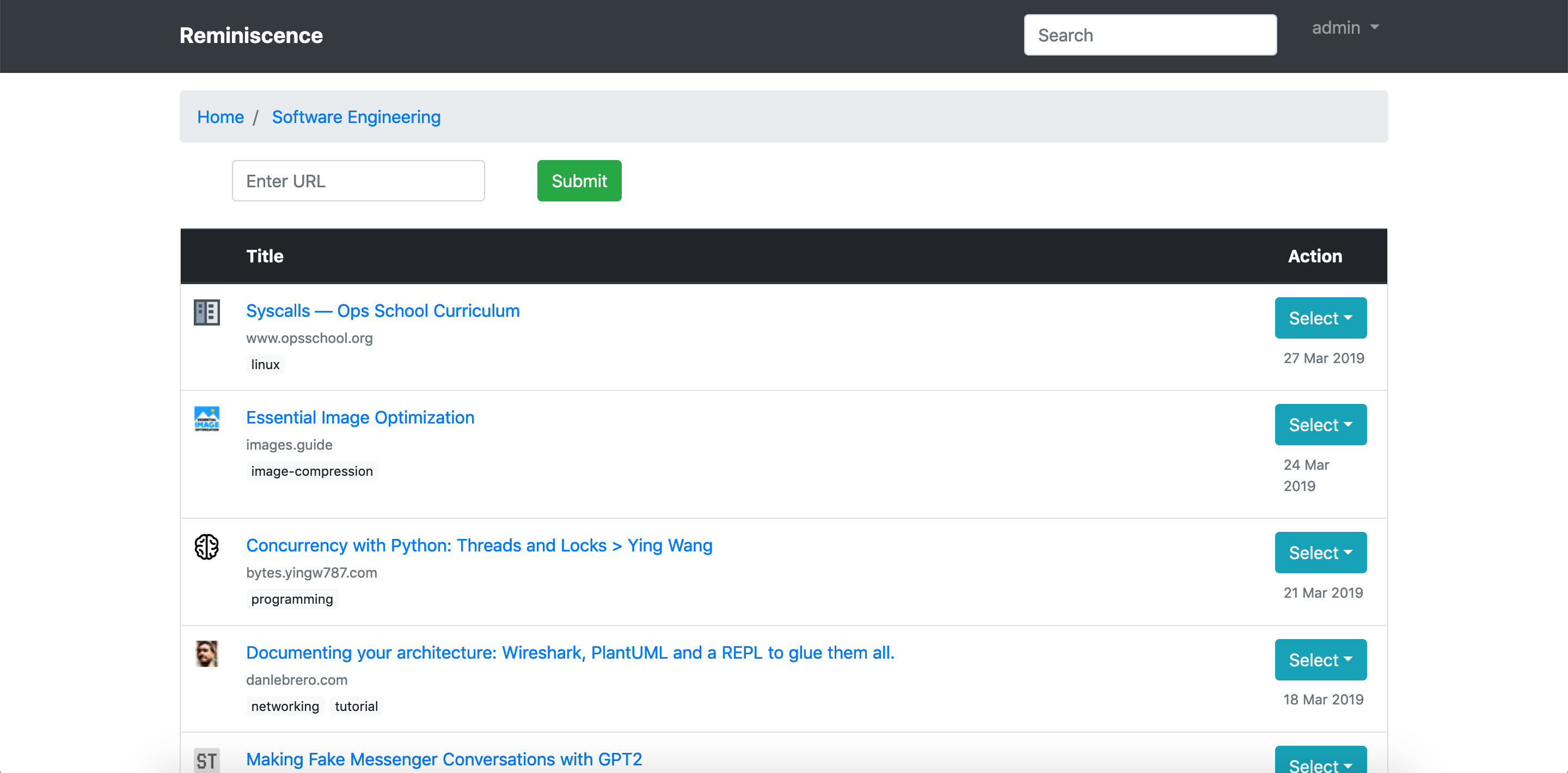Click danlebrero.com domain text
This screenshot has width=1568, height=773.
click(x=296, y=680)
